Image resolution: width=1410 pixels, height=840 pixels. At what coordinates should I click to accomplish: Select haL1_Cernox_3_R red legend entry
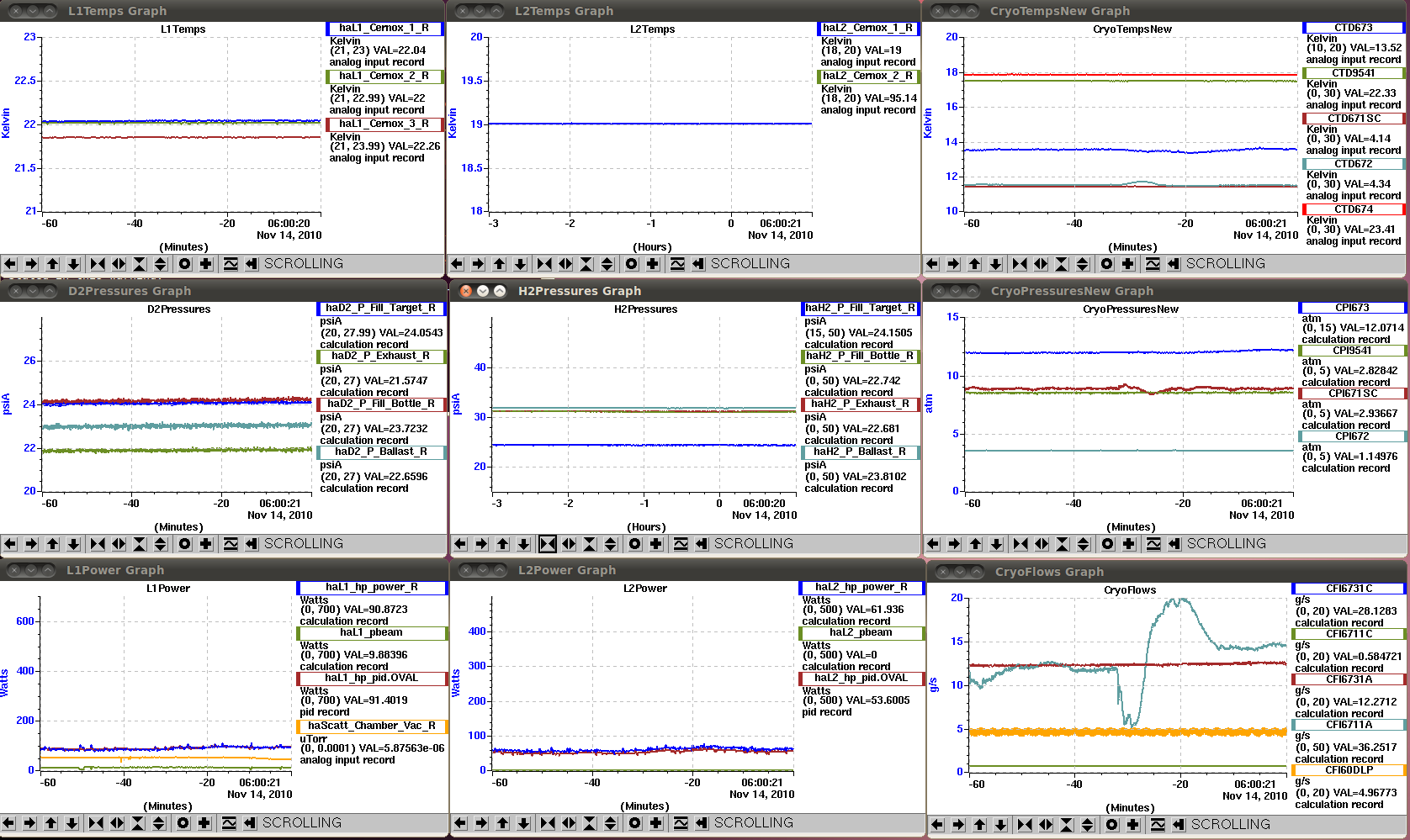point(384,124)
